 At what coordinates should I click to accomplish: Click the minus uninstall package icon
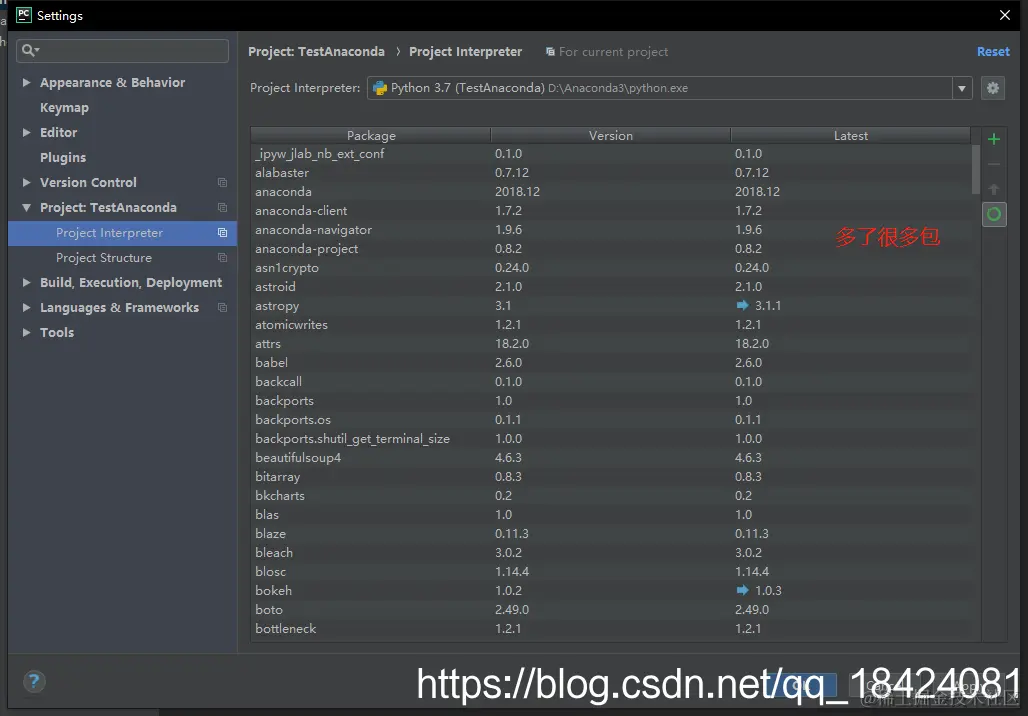tap(994, 164)
